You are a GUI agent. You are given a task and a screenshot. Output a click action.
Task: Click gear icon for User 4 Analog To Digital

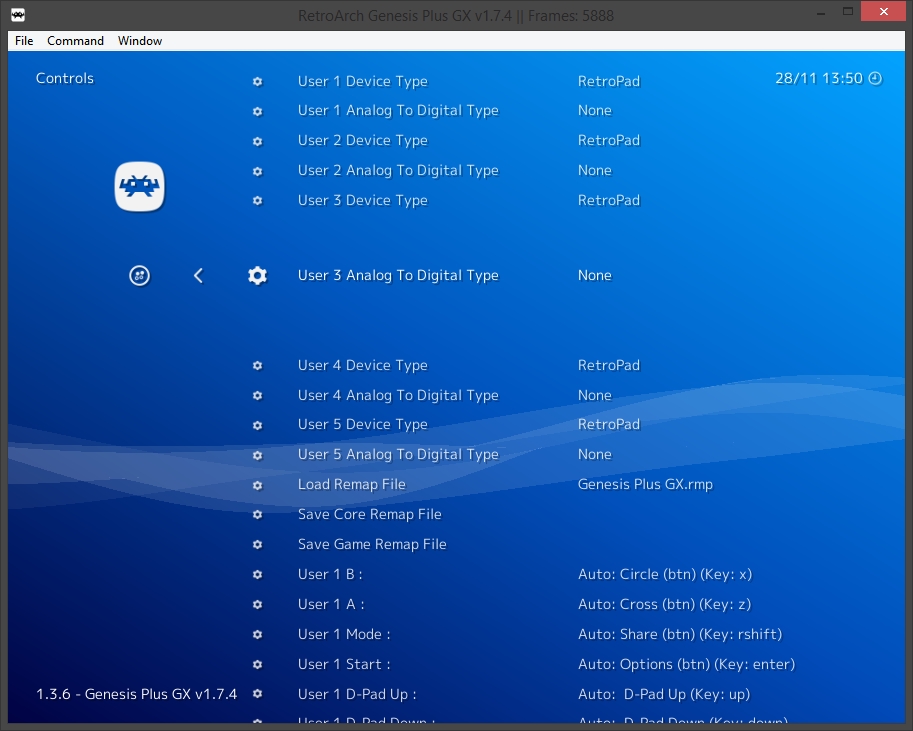257,395
